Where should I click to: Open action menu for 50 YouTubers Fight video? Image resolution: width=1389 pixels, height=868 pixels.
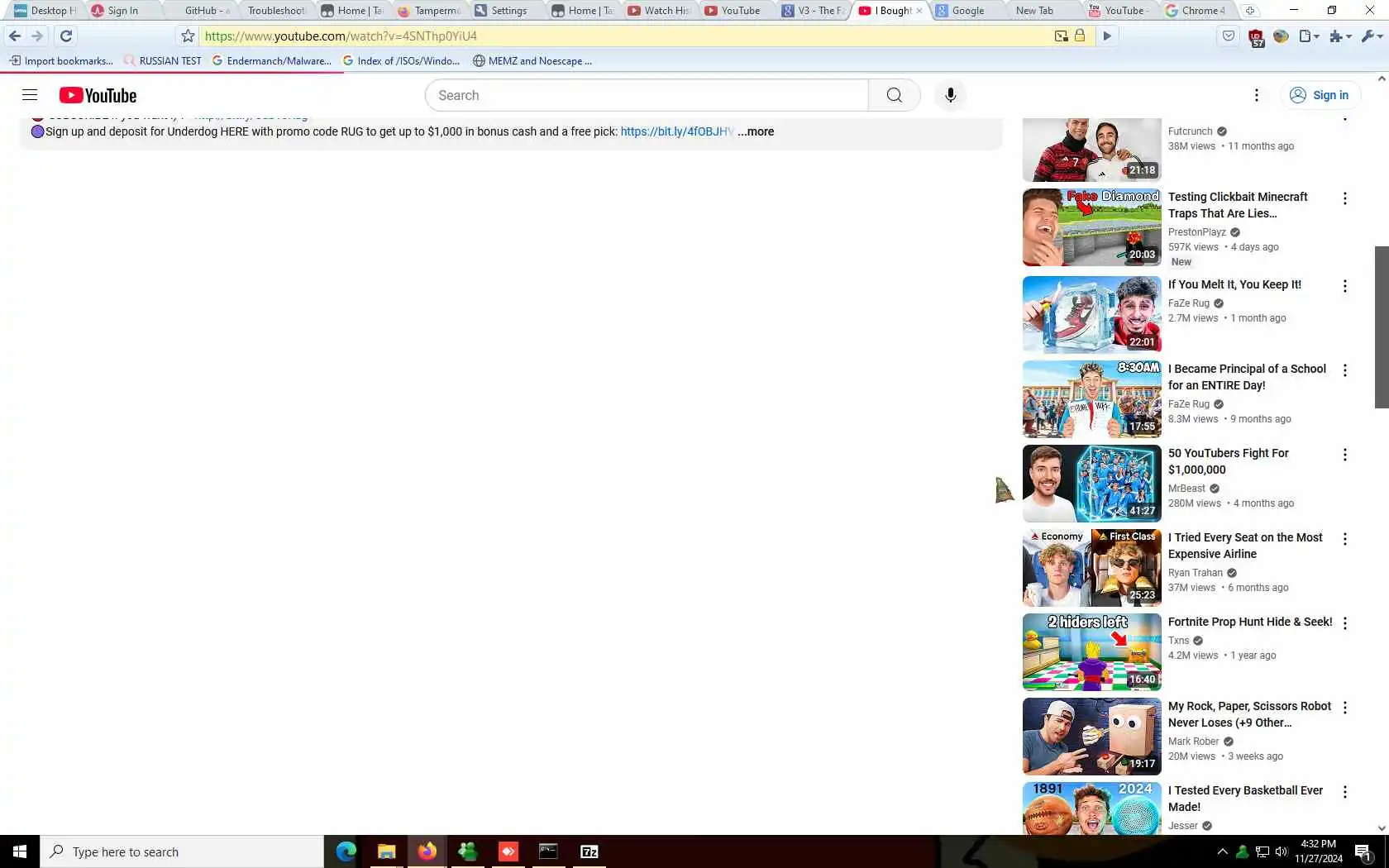[x=1345, y=455]
